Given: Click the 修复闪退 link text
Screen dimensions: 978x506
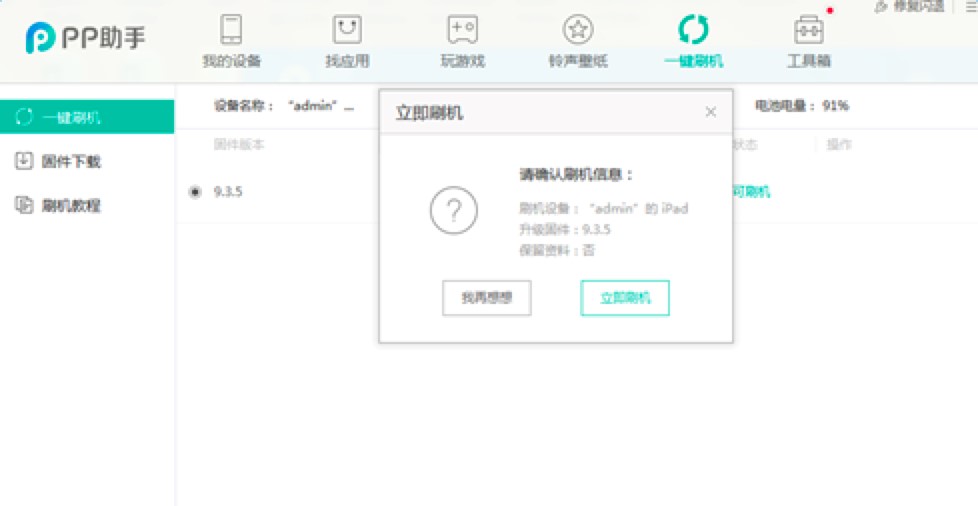Looking at the screenshot, I should point(919,6).
